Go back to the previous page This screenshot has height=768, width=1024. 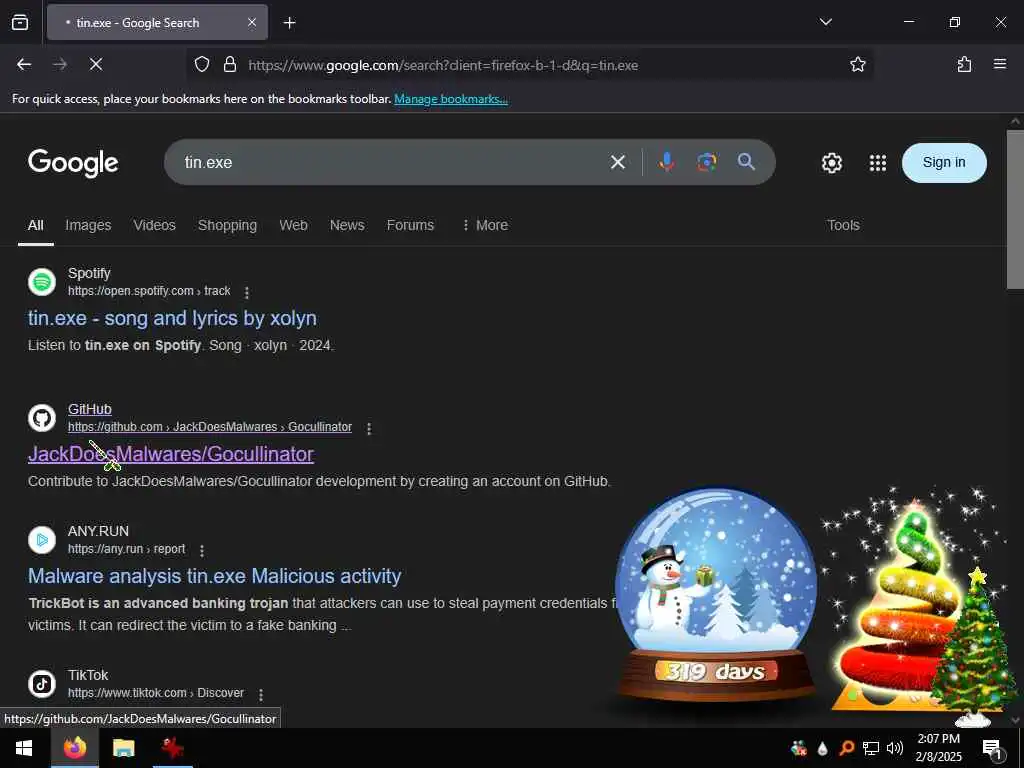point(24,64)
